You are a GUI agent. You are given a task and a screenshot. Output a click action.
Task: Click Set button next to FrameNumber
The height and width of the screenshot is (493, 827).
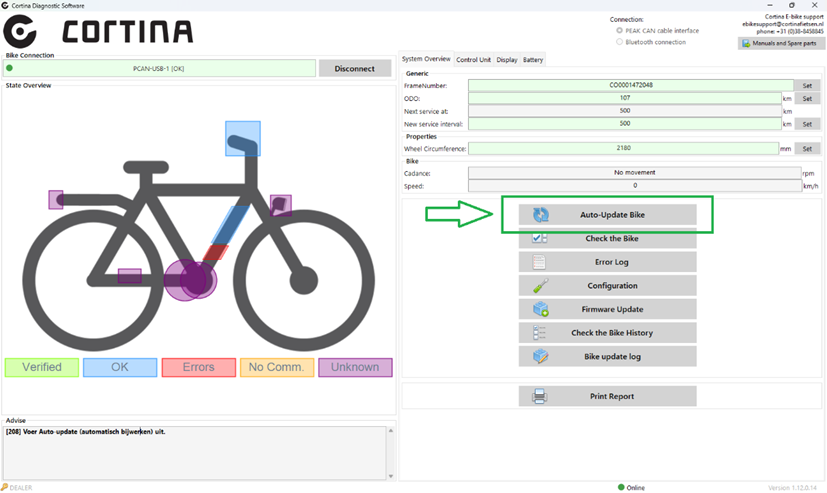(x=807, y=86)
